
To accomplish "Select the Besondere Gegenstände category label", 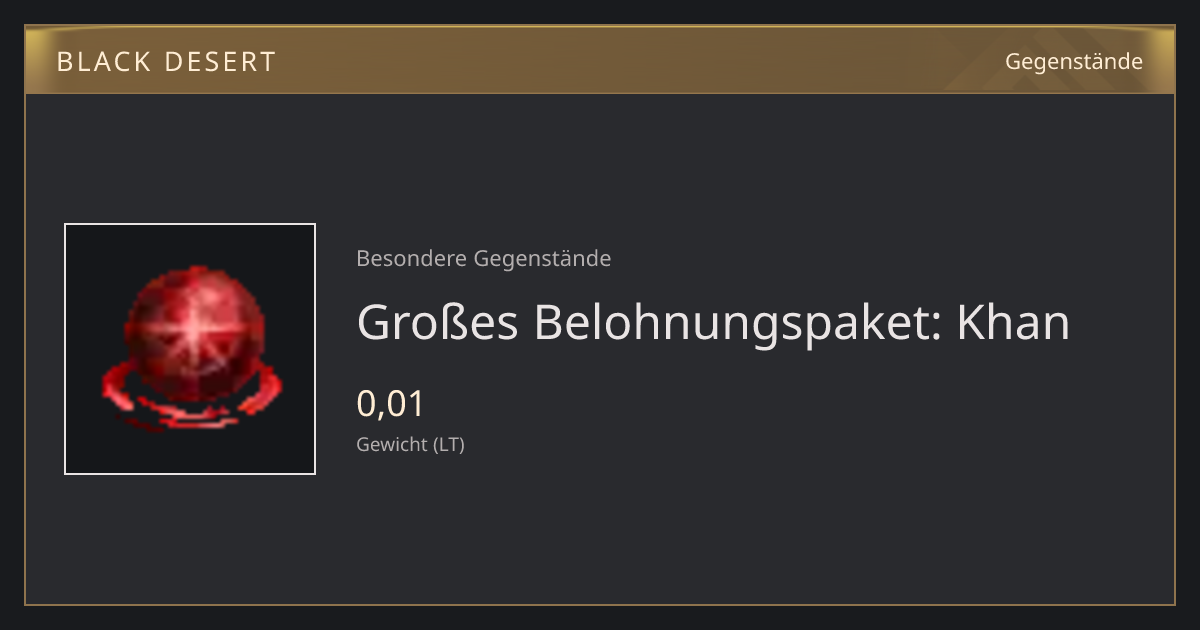I will [484, 259].
